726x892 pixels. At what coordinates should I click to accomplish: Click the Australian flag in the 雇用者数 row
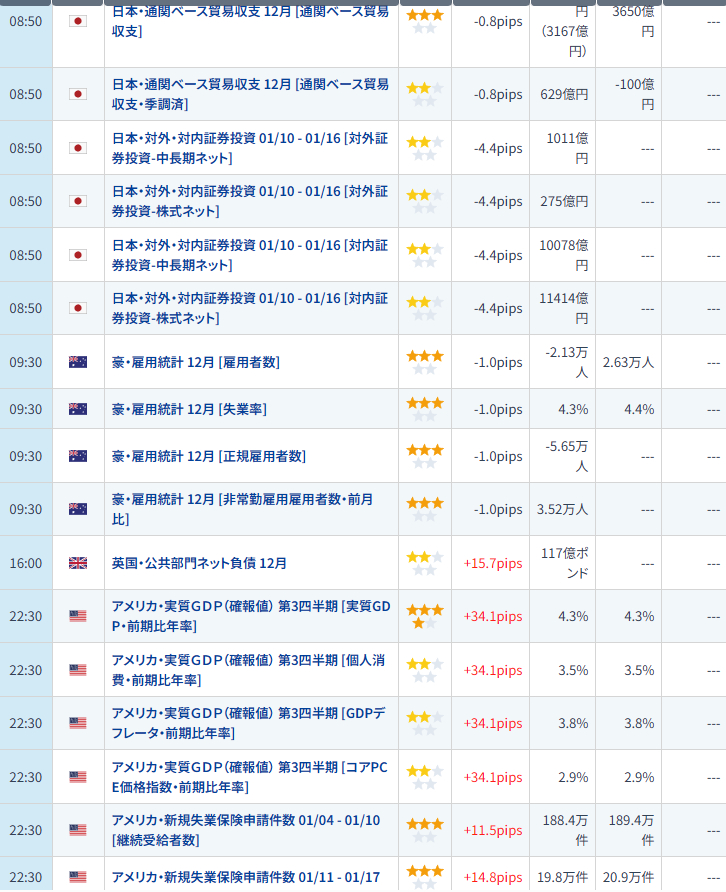click(77, 362)
